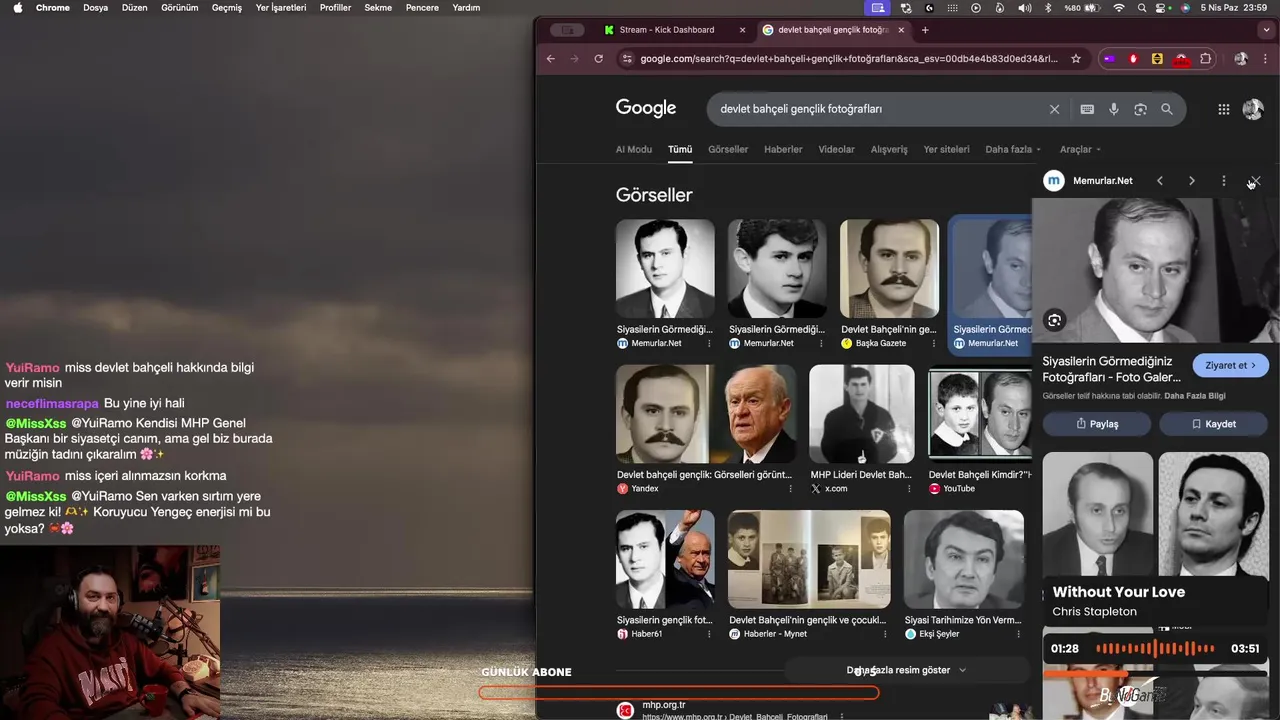Close the Kick Dashboard tab

[742, 30]
